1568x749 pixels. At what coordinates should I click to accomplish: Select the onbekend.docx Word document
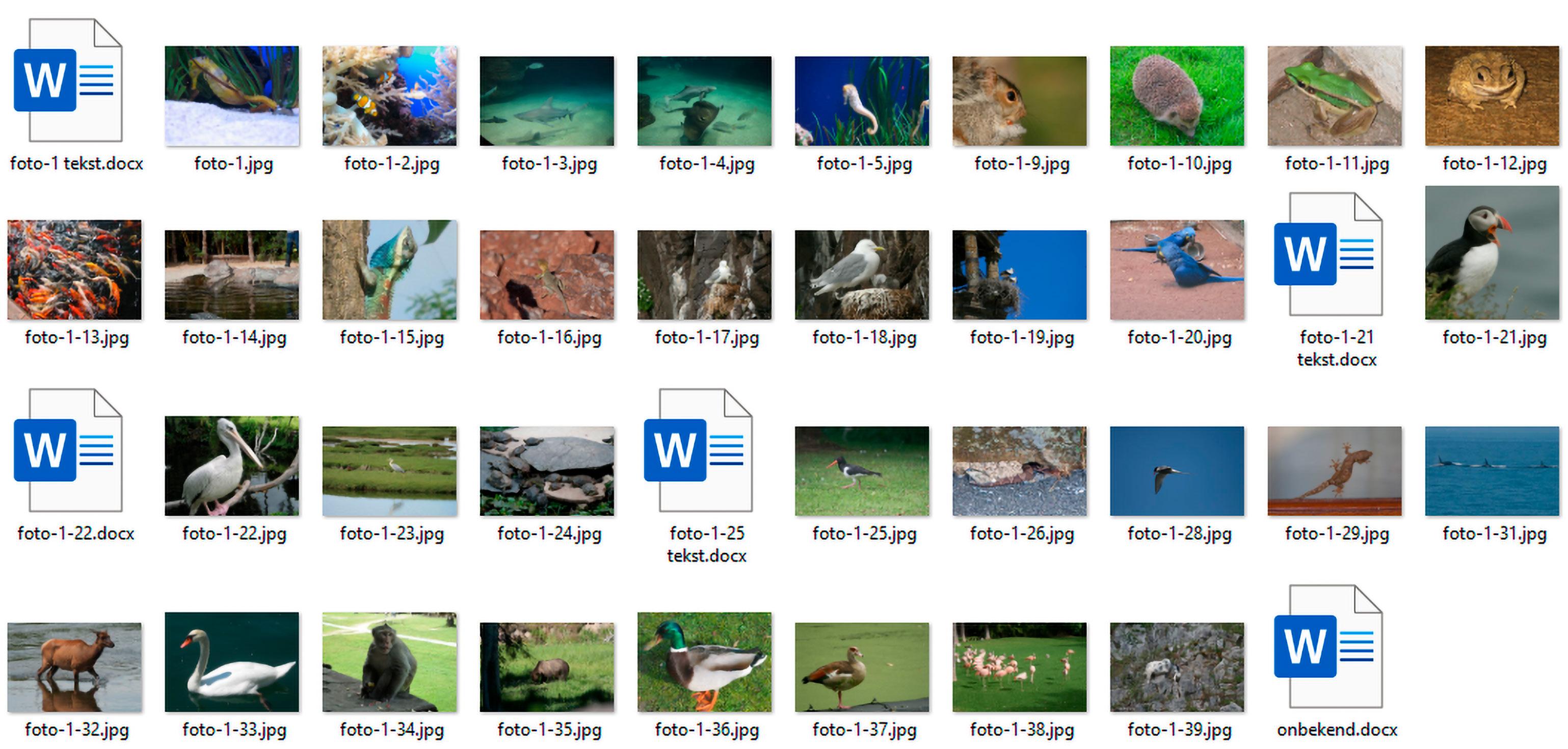pos(1329,646)
